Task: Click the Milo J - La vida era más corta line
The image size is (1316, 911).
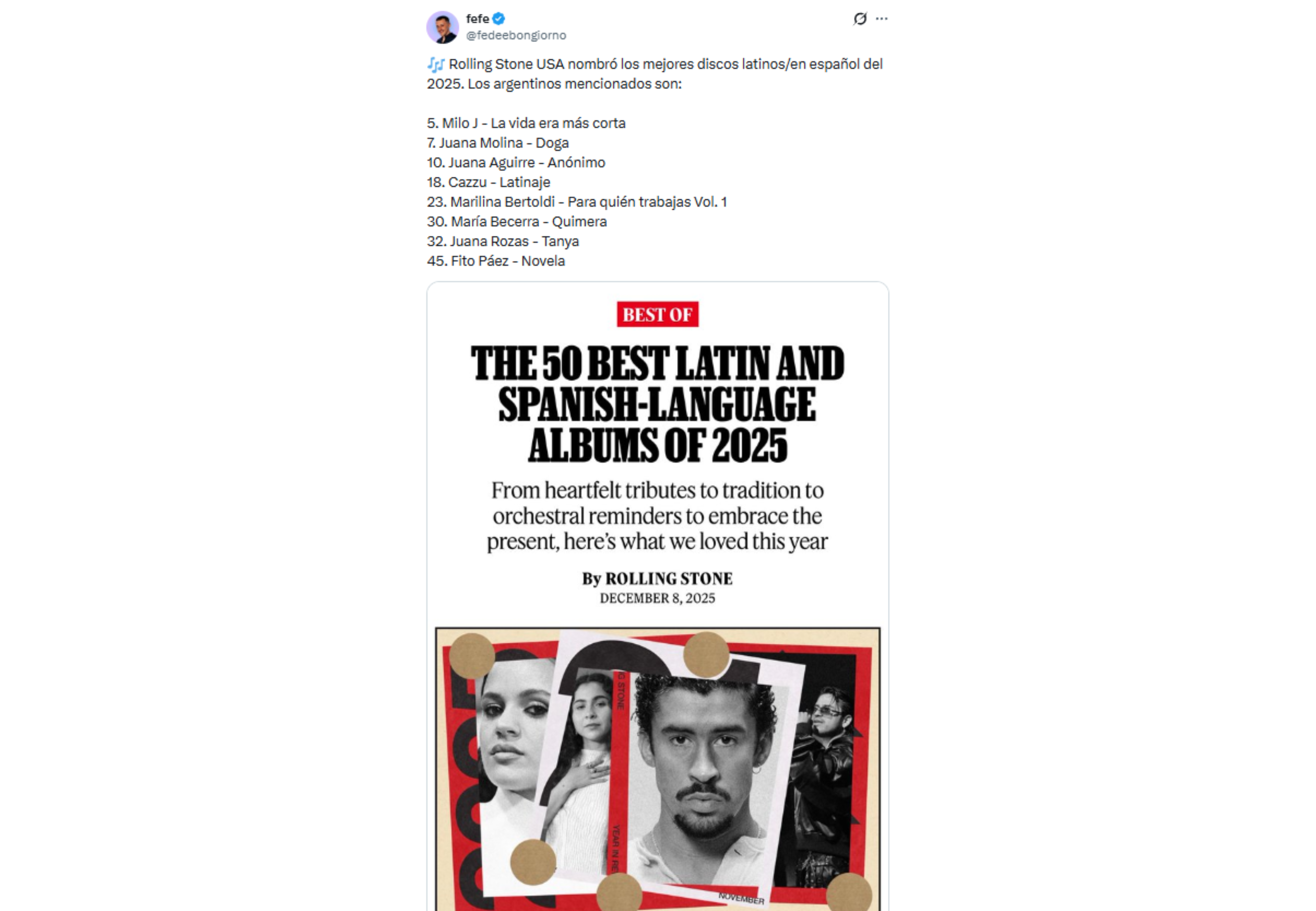Action: (x=526, y=123)
